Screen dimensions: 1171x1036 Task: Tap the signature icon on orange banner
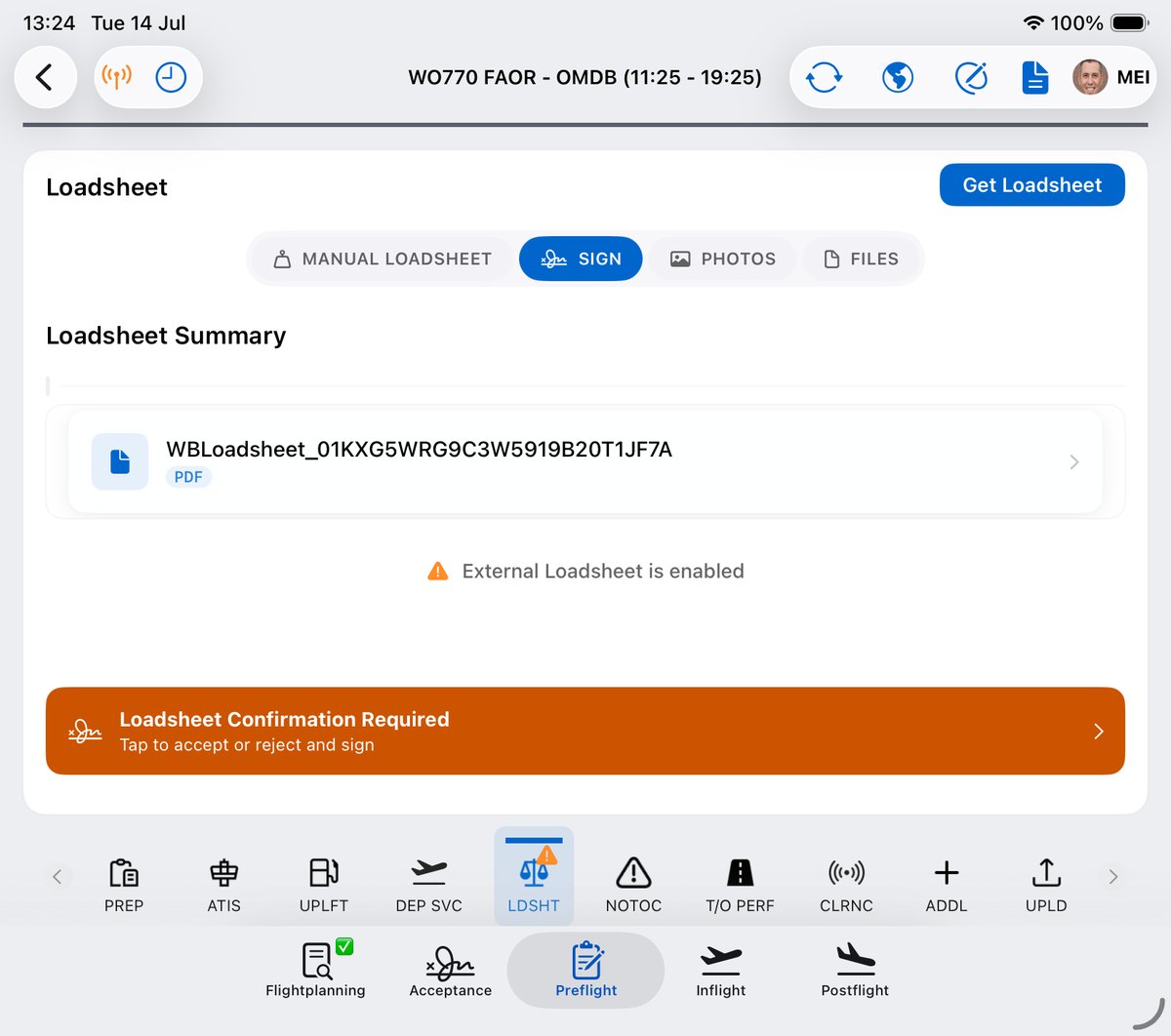pyautogui.click(x=85, y=731)
